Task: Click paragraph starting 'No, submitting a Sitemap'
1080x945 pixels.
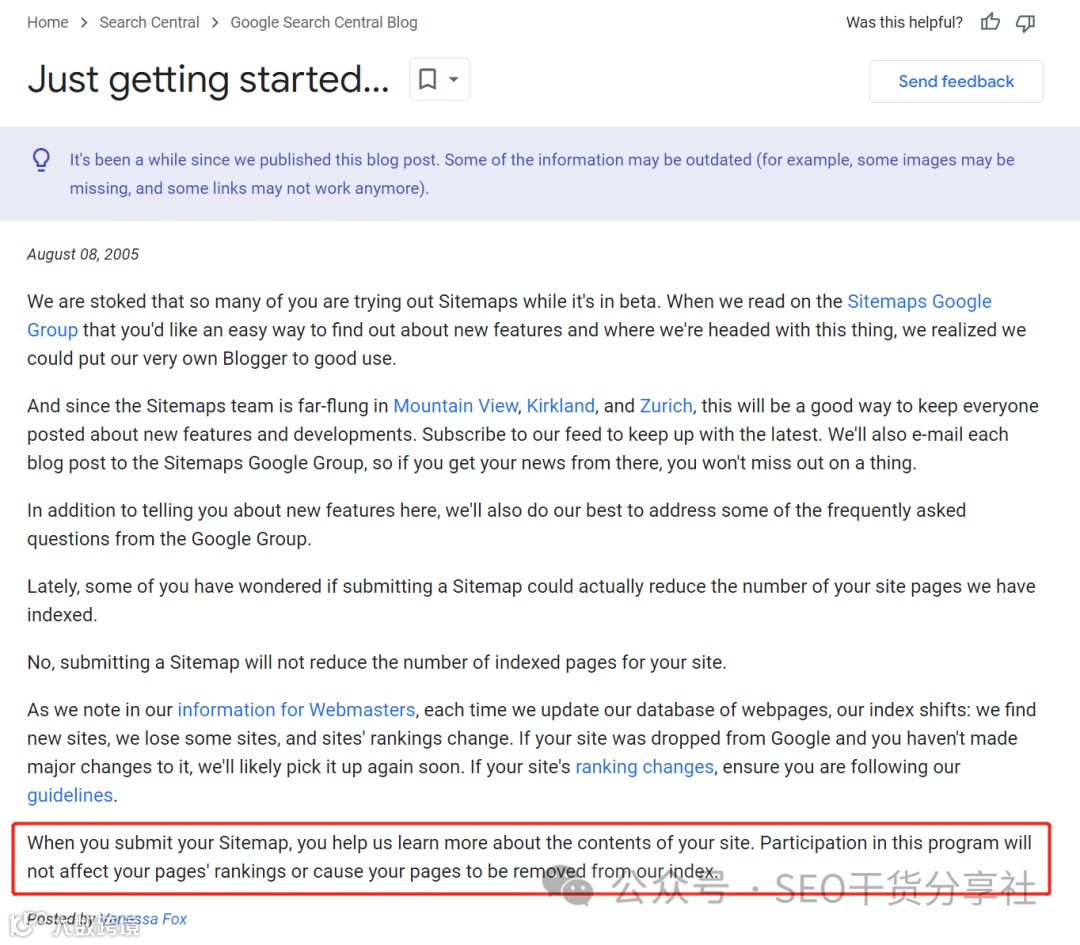Action: pos(376,662)
